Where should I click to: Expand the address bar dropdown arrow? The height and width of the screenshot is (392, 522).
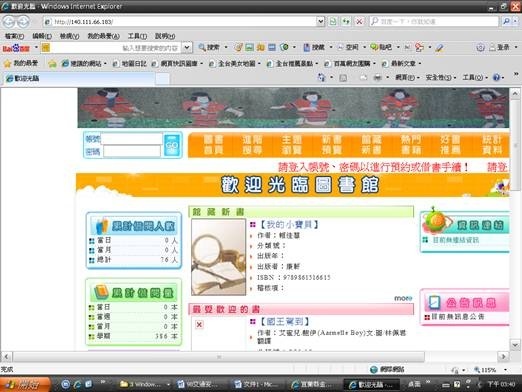[x=320, y=21]
